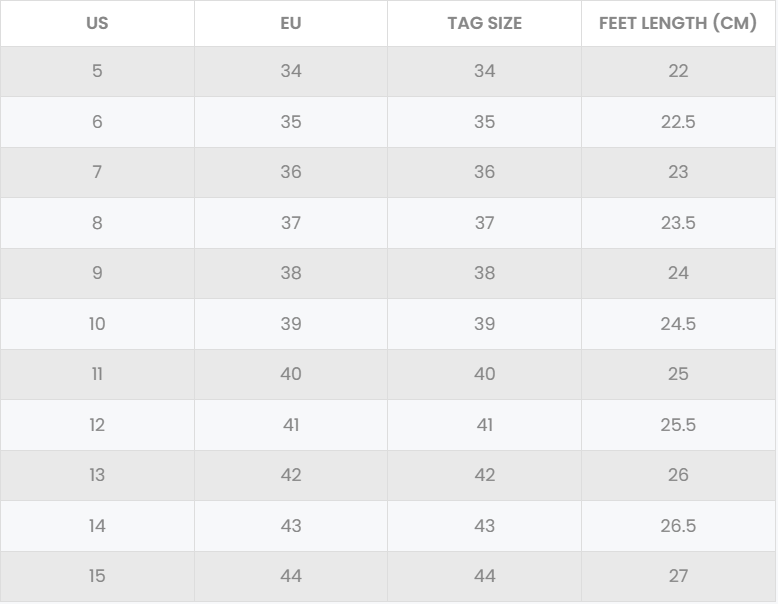Click EU column value 36
The height and width of the screenshot is (604, 778).
[291, 172]
